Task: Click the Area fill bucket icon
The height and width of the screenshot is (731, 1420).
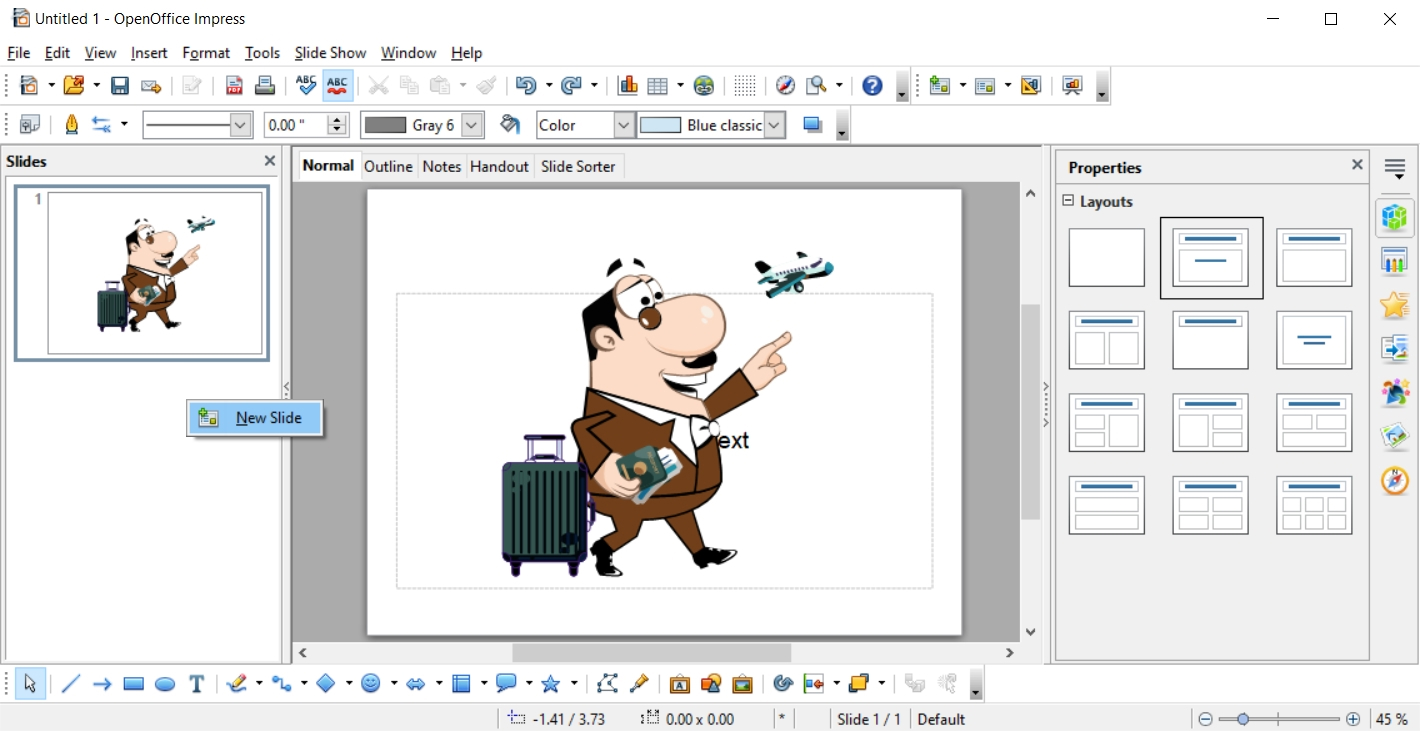Action: 510,125
